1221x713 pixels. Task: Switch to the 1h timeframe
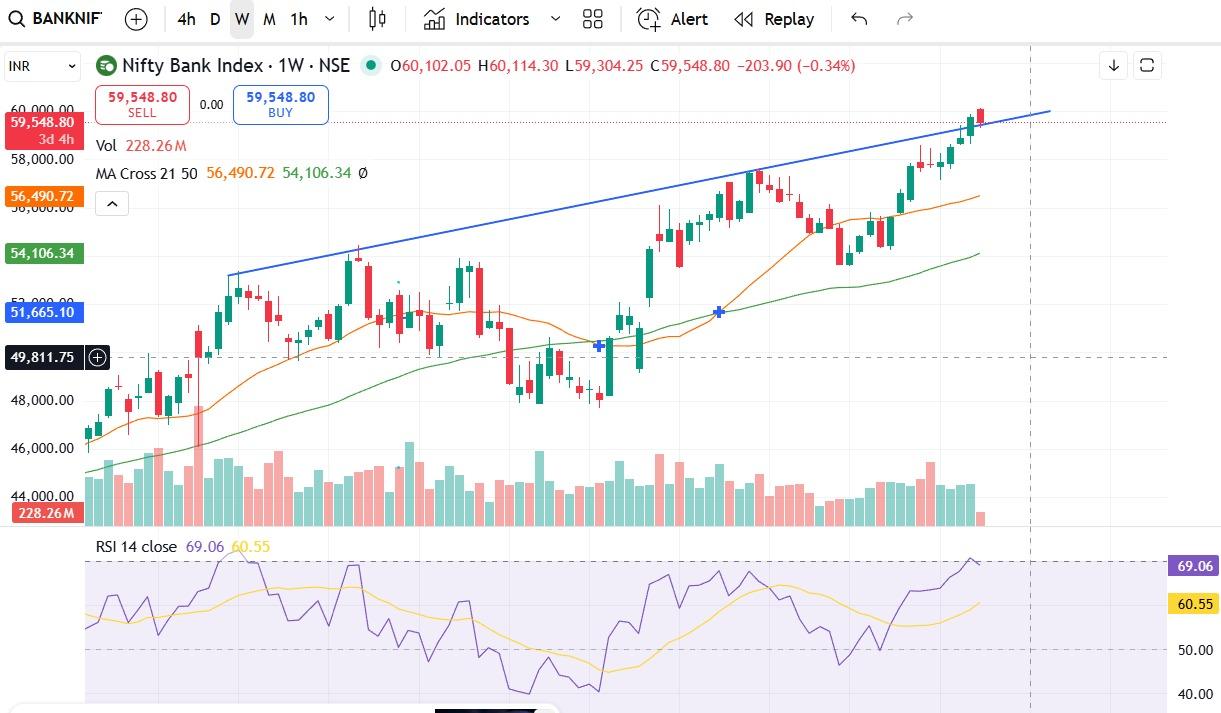coord(299,19)
